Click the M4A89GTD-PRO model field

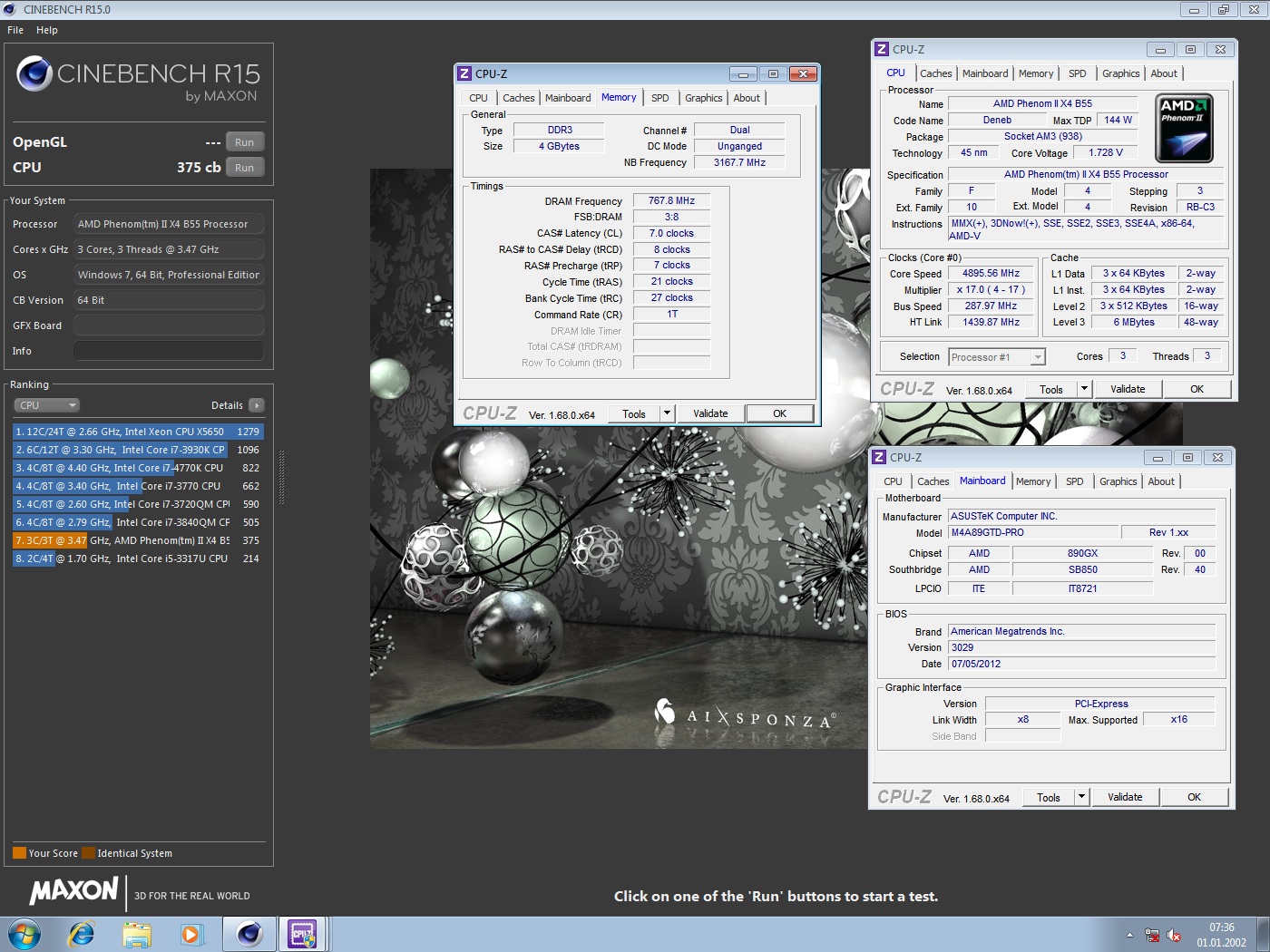click(1031, 532)
